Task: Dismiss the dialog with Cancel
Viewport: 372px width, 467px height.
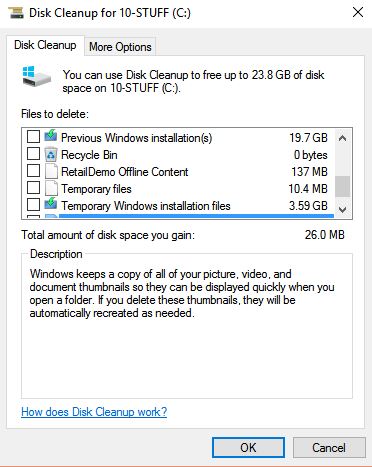Action: point(329,447)
